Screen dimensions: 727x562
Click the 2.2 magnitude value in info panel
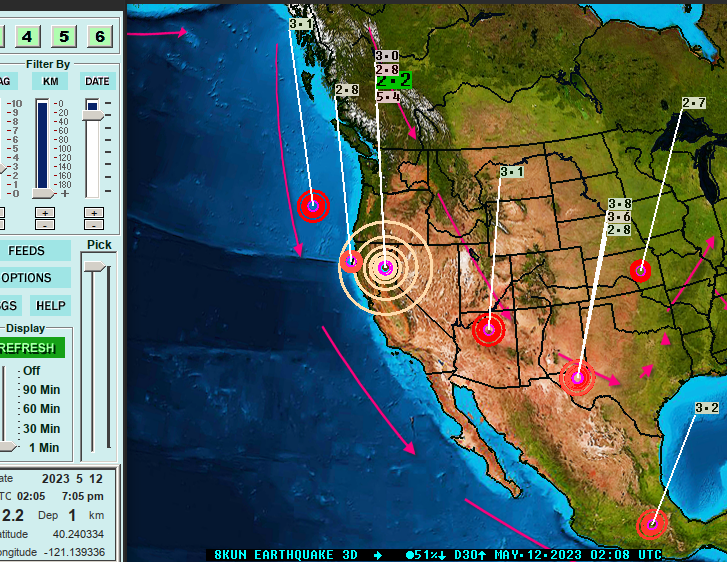pos(13,515)
